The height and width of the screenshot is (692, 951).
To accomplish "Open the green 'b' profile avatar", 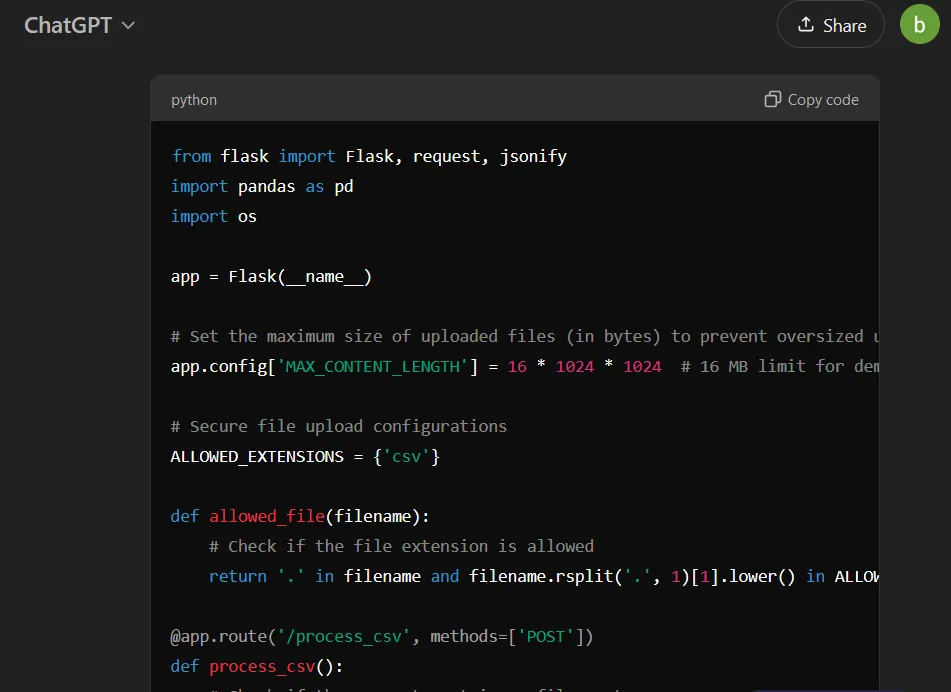I will coord(919,24).
